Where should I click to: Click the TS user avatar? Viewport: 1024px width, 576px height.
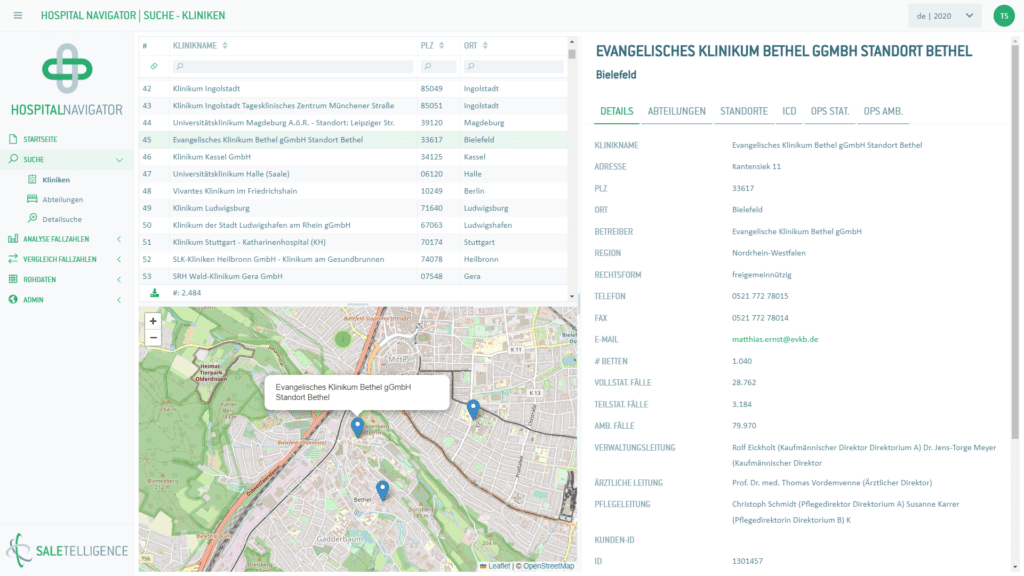1003,16
